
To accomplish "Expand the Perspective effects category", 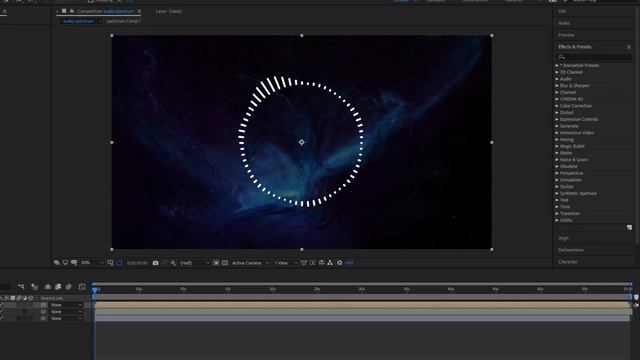I will pos(557,173).
